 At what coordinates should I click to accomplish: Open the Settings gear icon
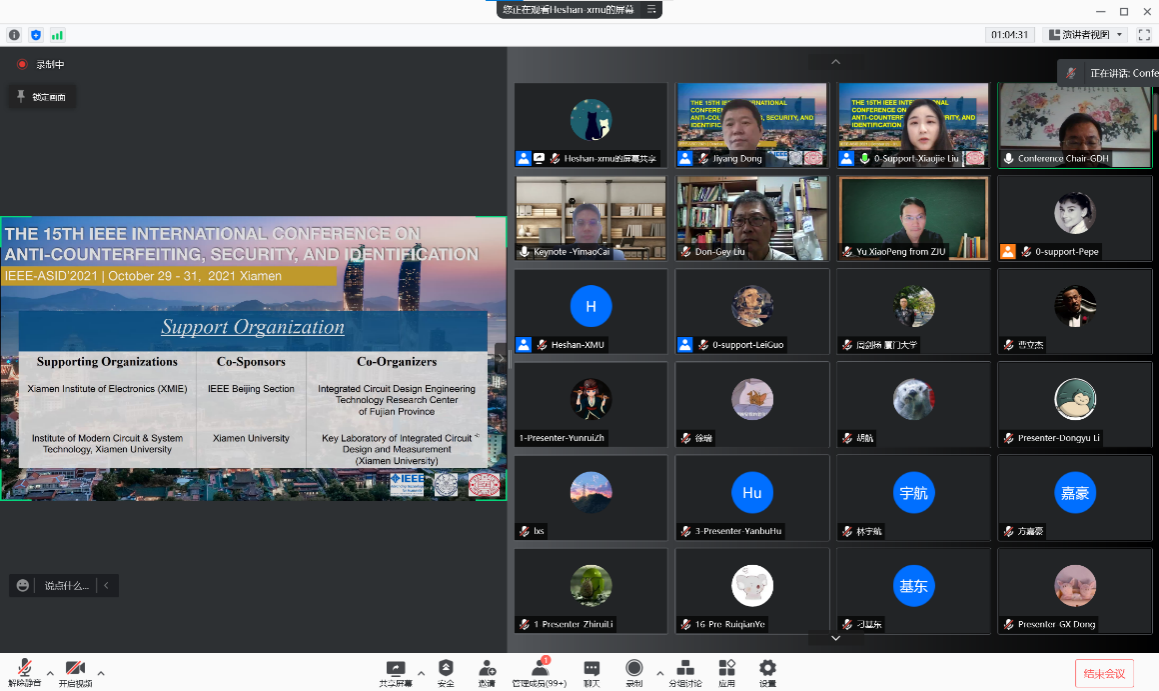(767, 669)
